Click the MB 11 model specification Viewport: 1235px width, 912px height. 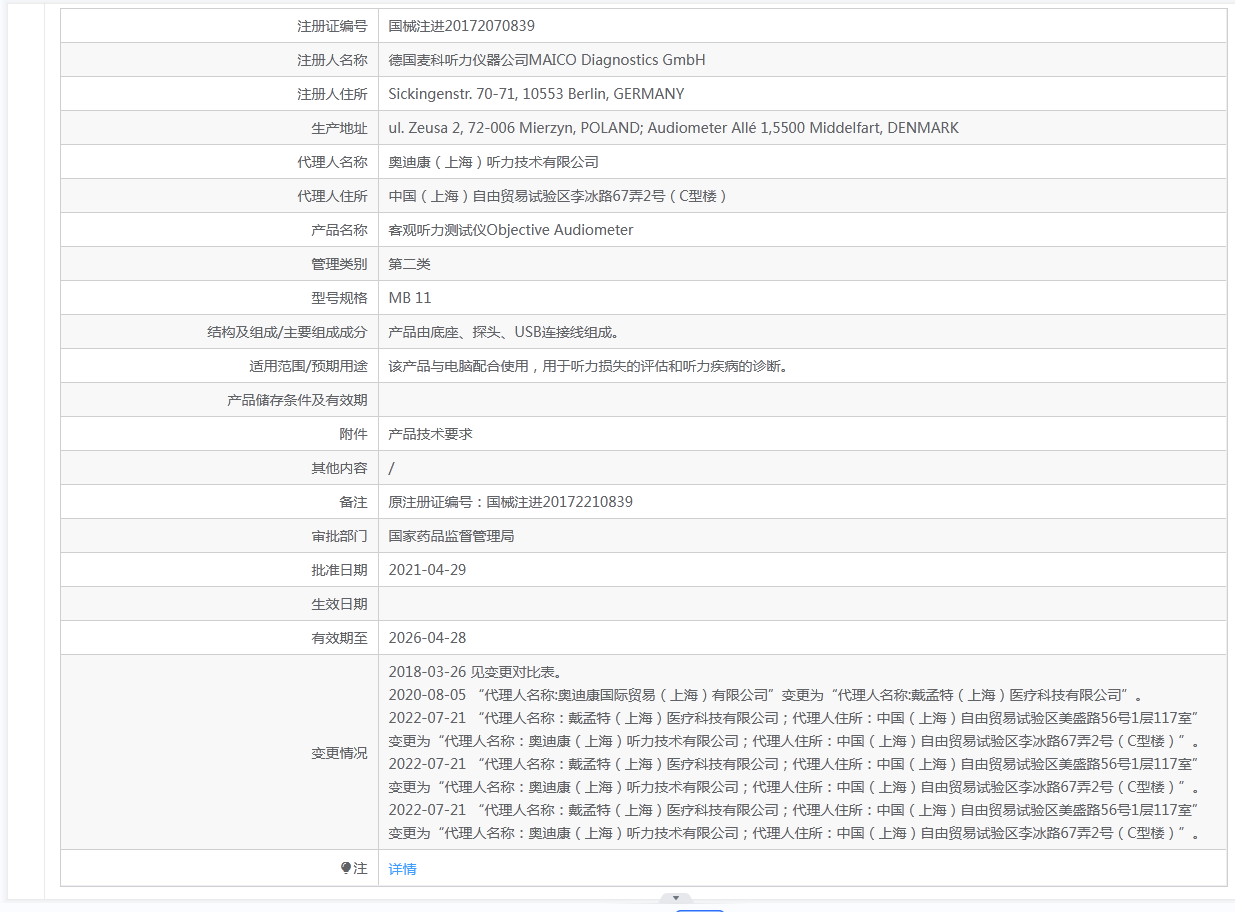[410, 298]
